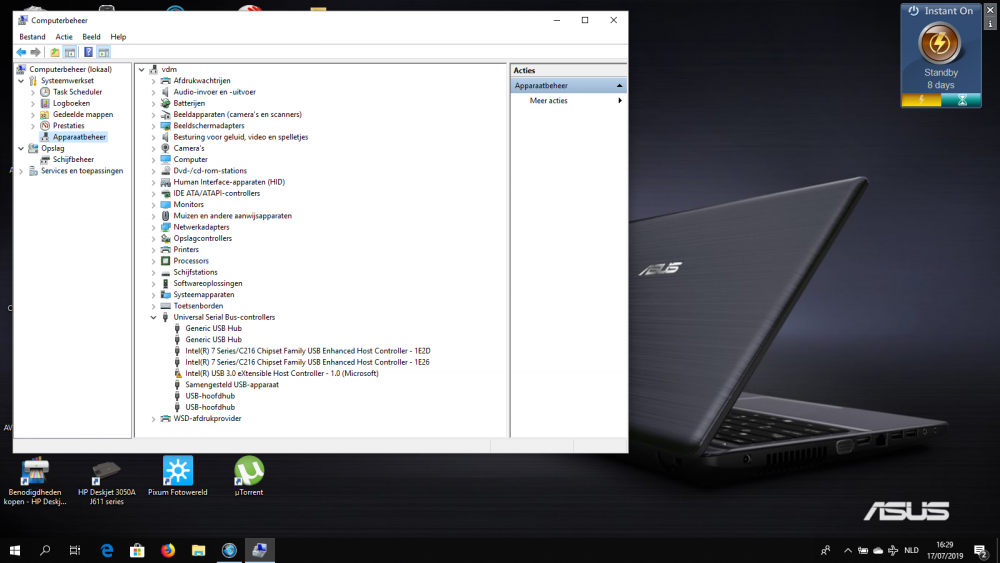Open the Actie menu

pos(64,37)
